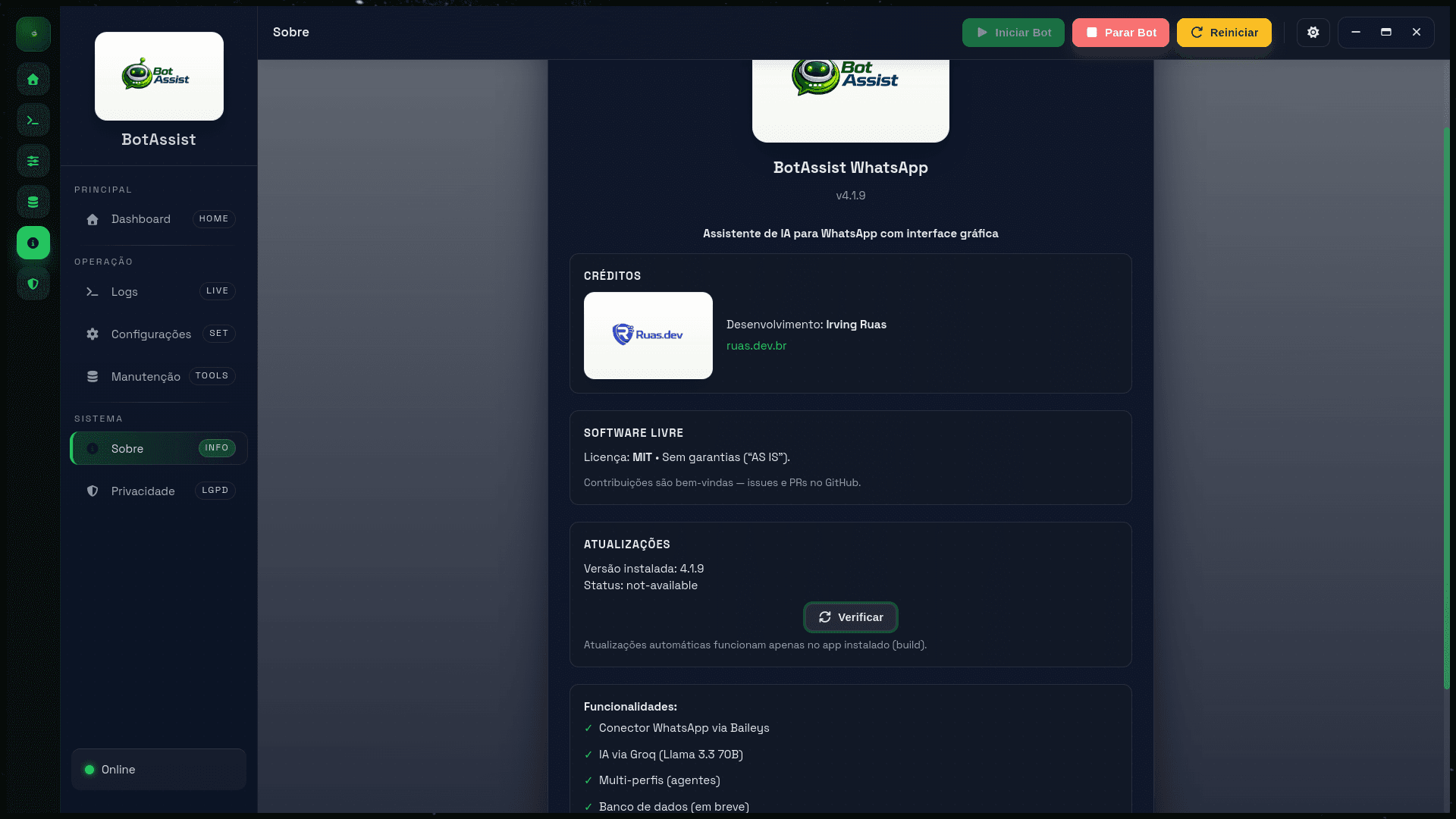Viewport: 1456px width, 819px height.
Task: Open the shield privacy icon in rail
Action: click(33, 284)
